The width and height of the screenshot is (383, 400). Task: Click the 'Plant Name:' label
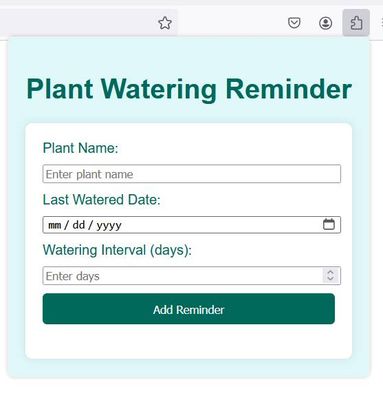click(81, 148)
